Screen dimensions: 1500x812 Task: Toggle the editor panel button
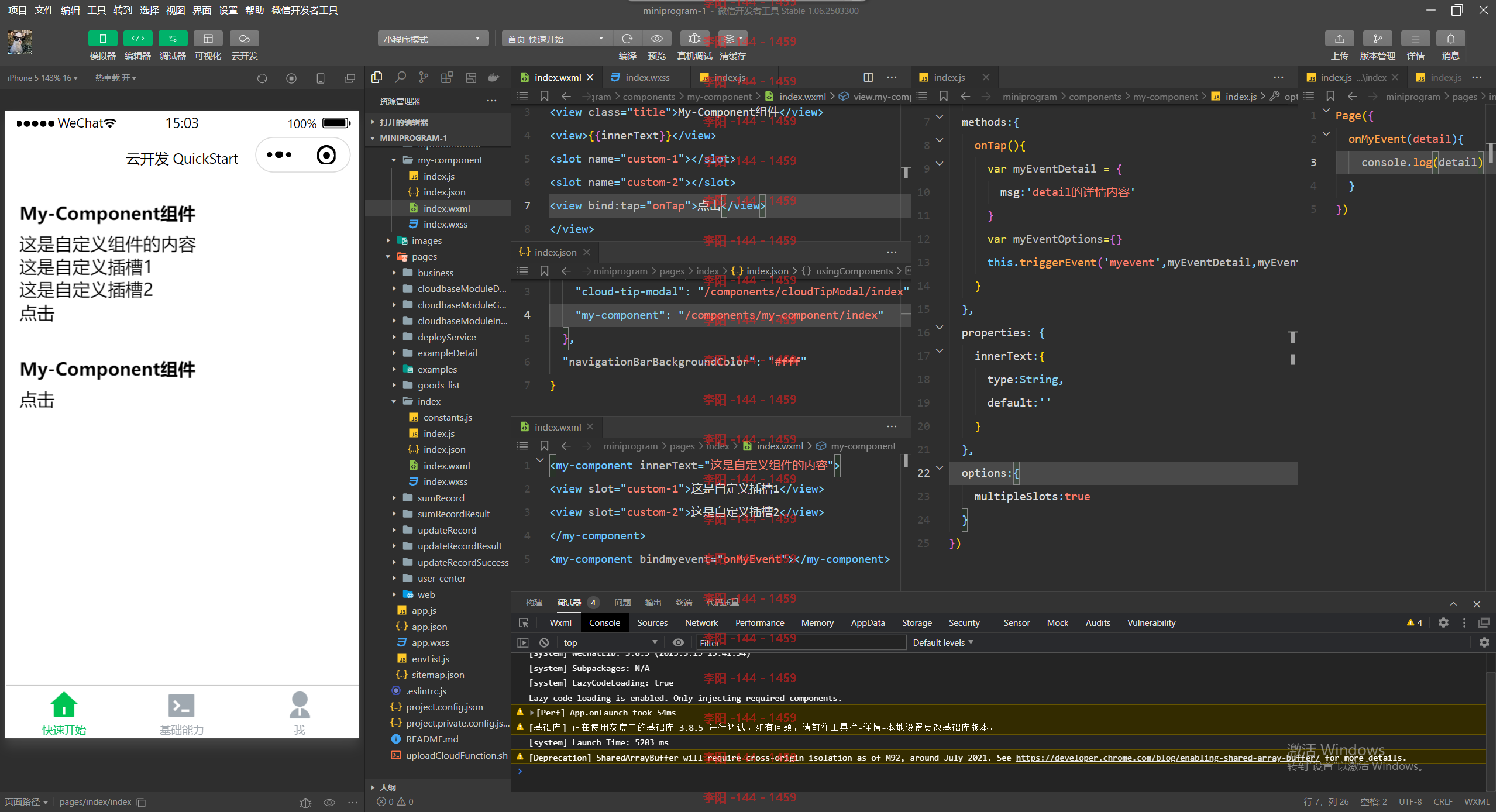coord(137,39)
